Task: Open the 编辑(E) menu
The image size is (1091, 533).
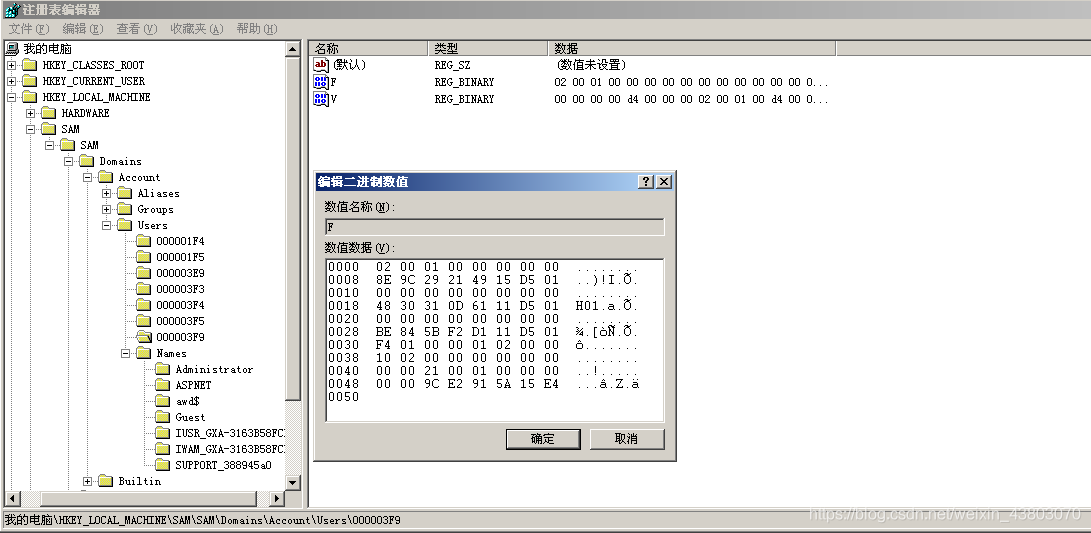Action: click(82, 29)
